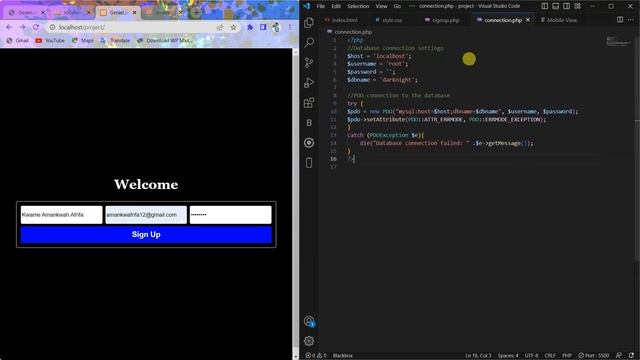Open notifications bell in status bar
The width and height of the screenshot is (640, 360).
point(631,356)
